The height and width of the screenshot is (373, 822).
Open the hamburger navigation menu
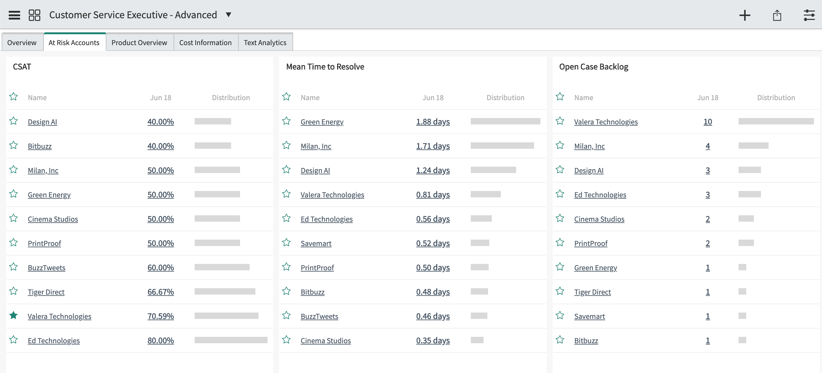tap(14, 15)
